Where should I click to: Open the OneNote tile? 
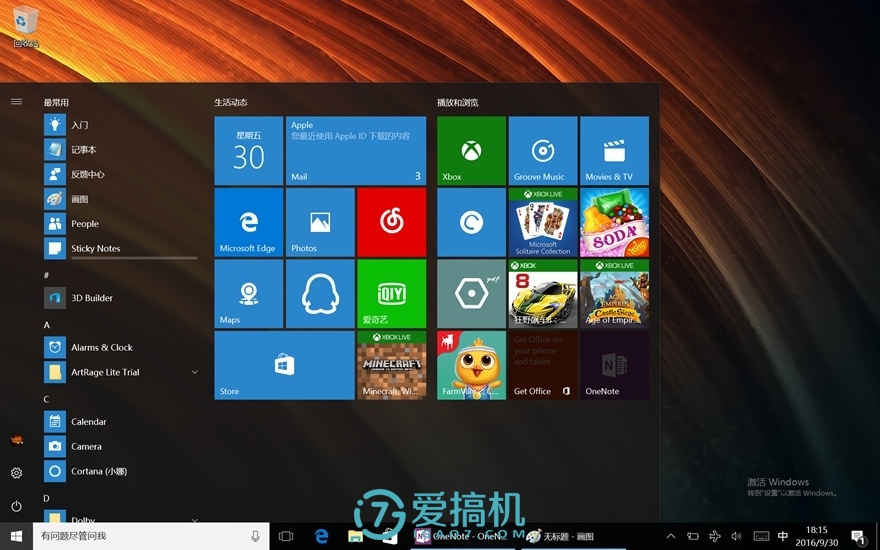[614, 366]
